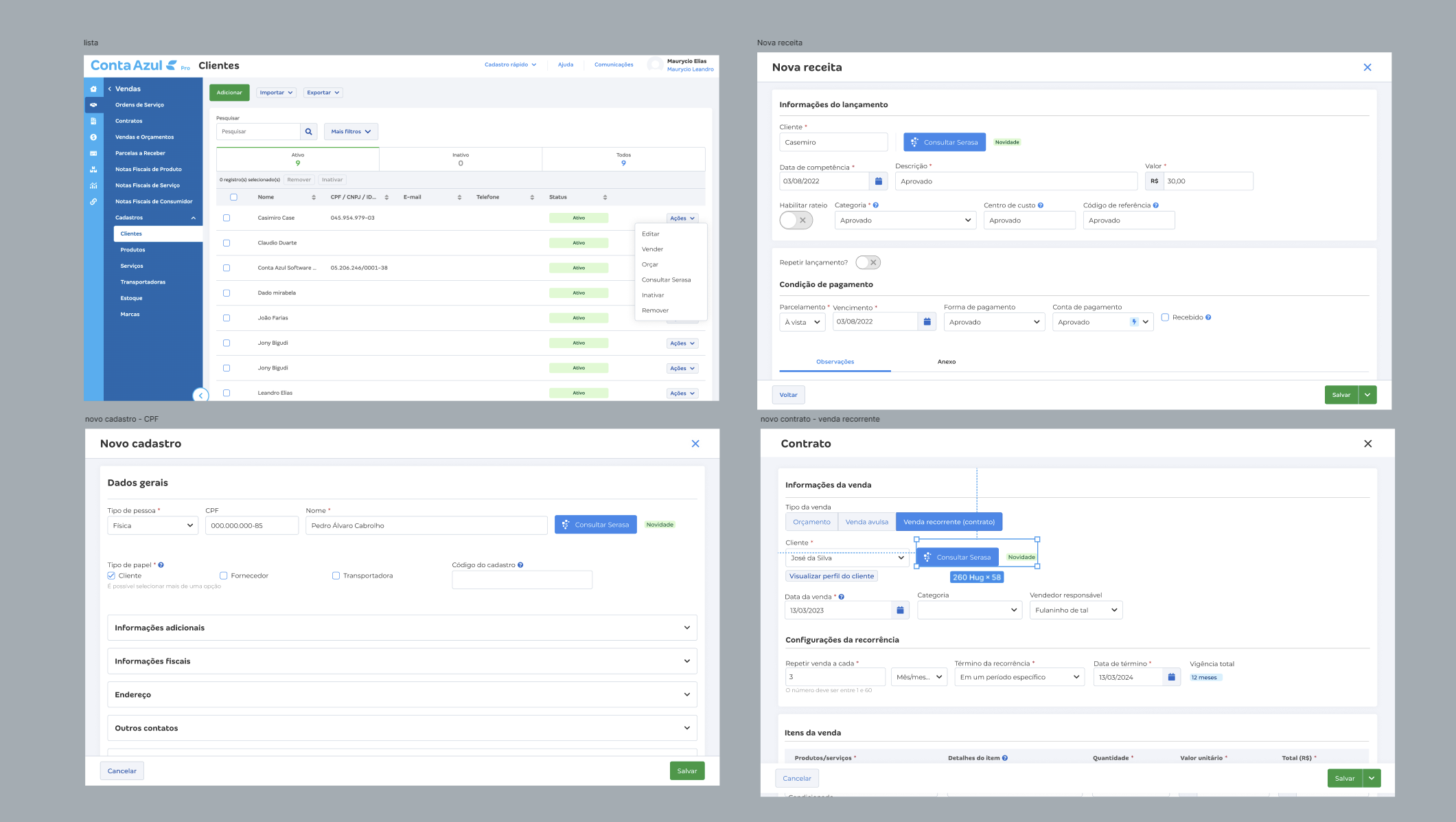Collapse the sidebar using round arrow icon
The width and height of the screenshot is (1456, 822).
(200, 396)
